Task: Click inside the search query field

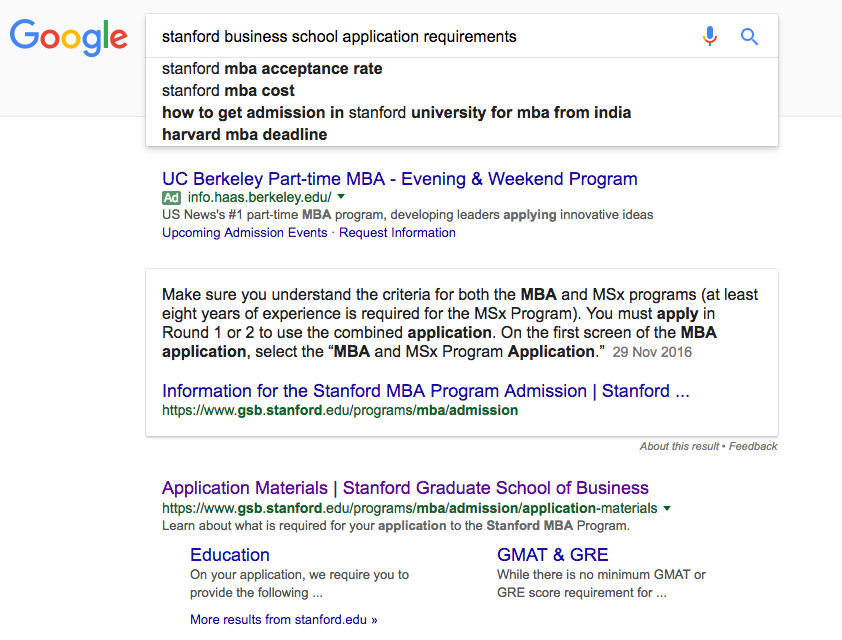Action: pyautogui.click(x=420, y=37)
